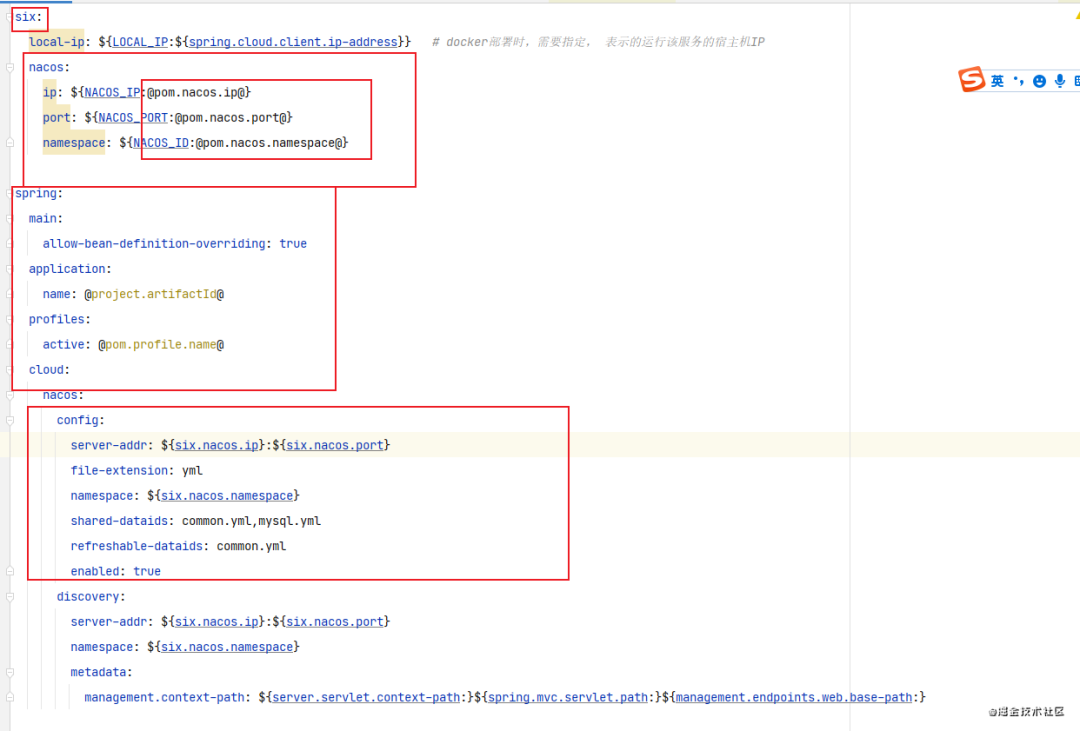Image resolution: width=1080 pixels, height=731 pixels.
Task: Collapse the cloud: block fold marker
Action: [10, 370]
